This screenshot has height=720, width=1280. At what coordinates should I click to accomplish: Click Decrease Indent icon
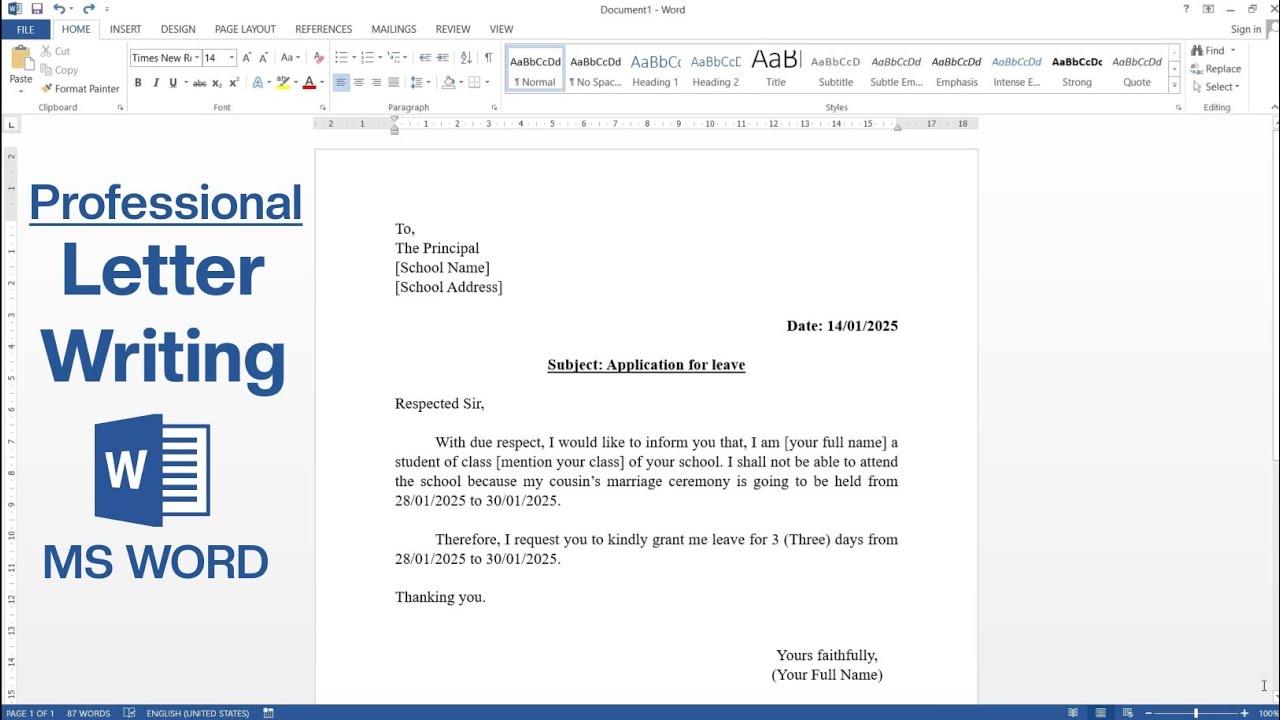click(x=425, y=58)
